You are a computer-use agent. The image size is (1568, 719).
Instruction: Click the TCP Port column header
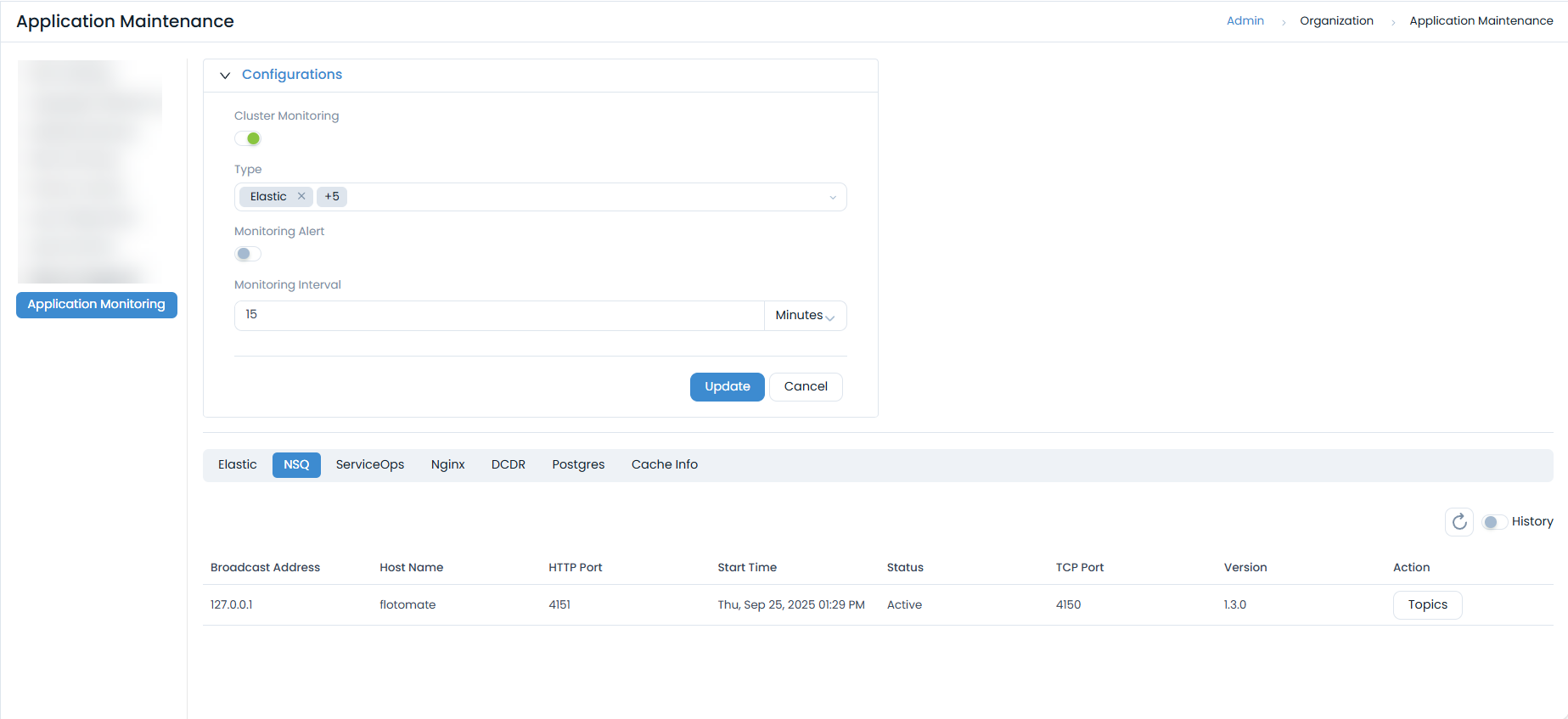tap(1080, 568)
